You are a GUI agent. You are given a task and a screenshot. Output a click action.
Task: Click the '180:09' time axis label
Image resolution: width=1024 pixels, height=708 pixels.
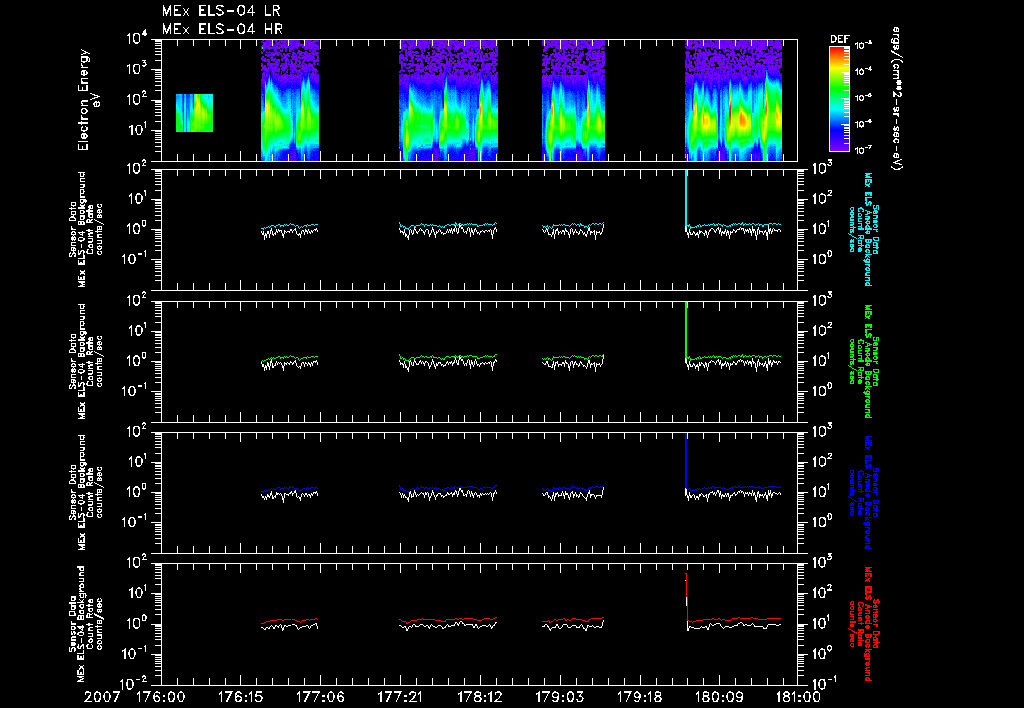click(718, 697)
